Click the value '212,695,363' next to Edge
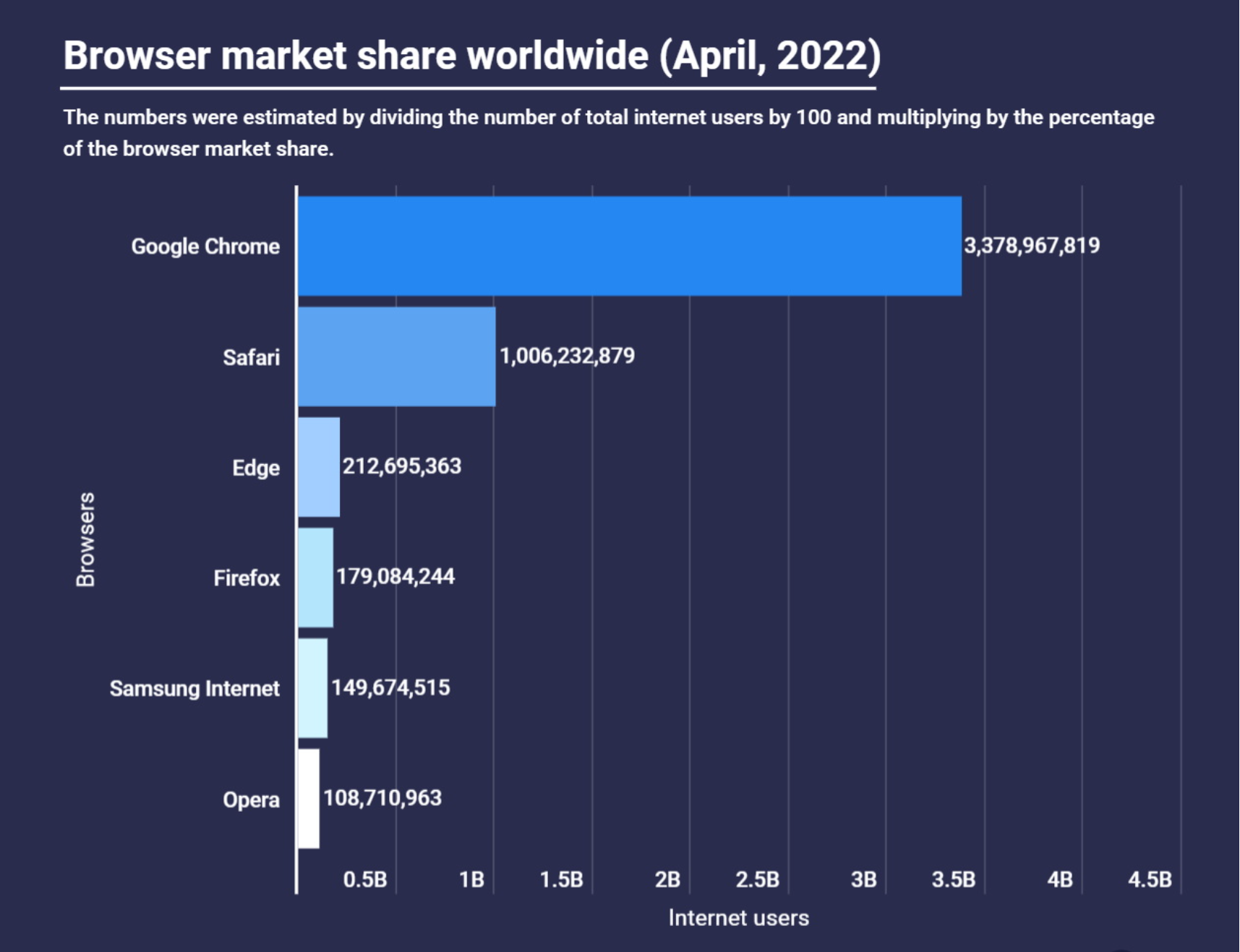1240x952 pixels. (x=402, y=466)
